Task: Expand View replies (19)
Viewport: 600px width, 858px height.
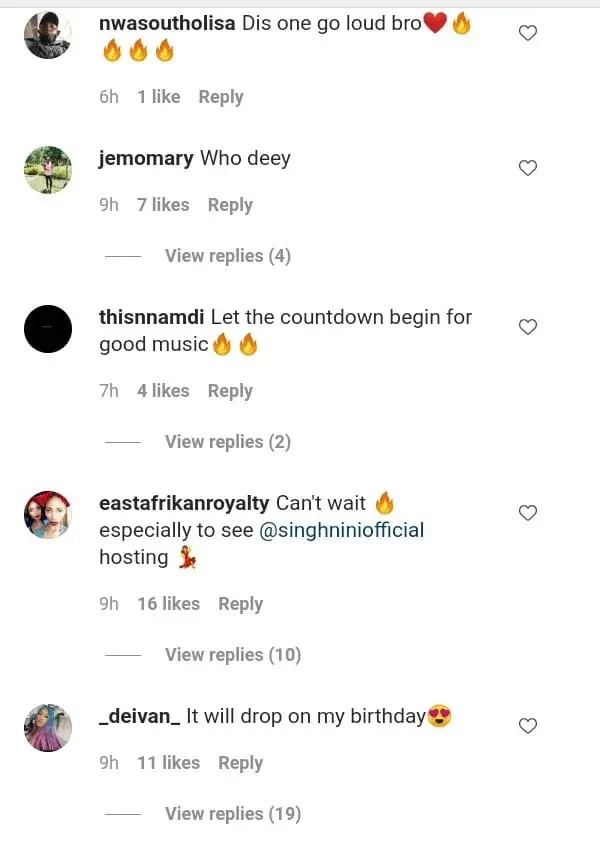Action: pyautogui.click(x=232, y=814)
